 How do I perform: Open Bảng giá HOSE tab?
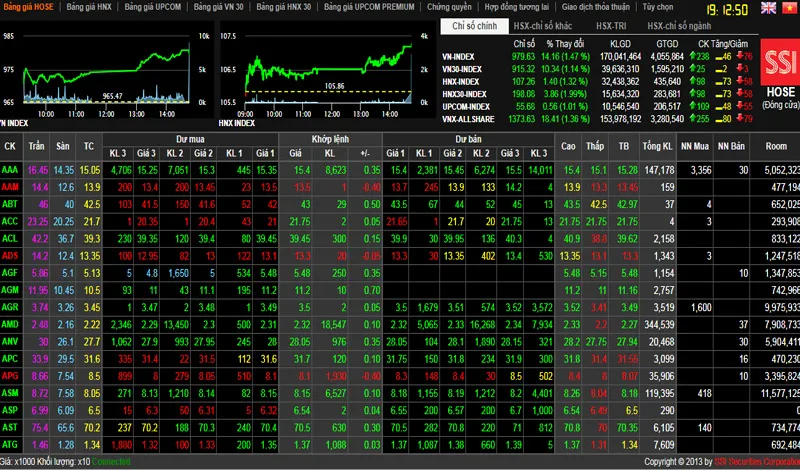[x=28, y=7]
